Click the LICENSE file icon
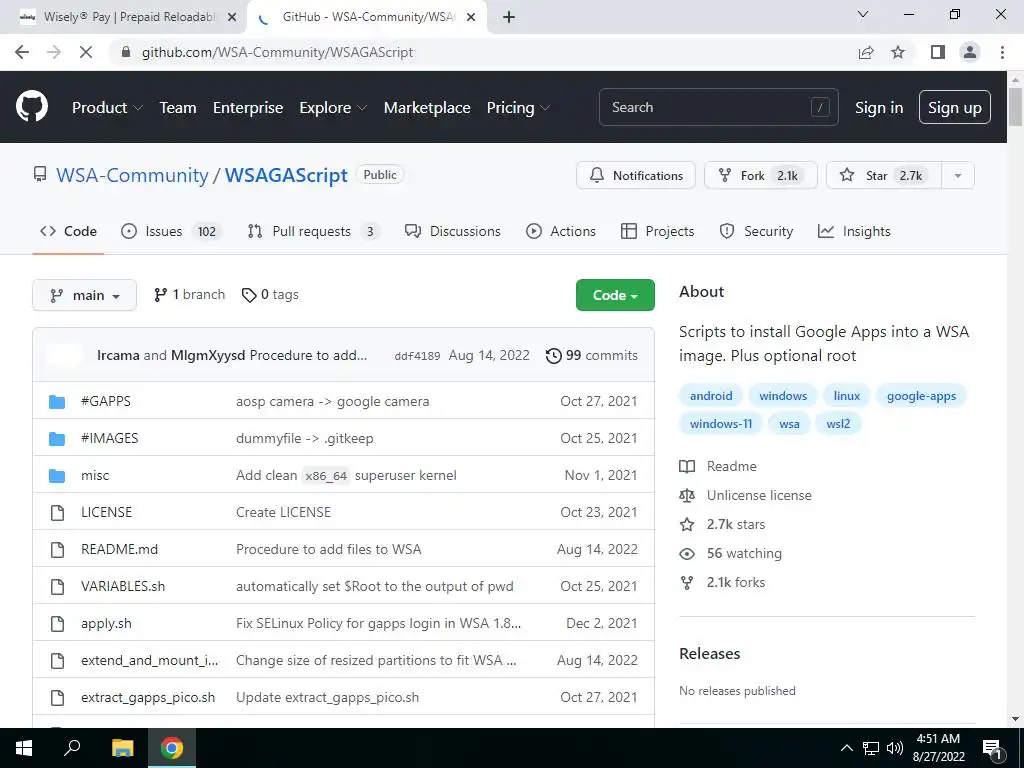 57,513
